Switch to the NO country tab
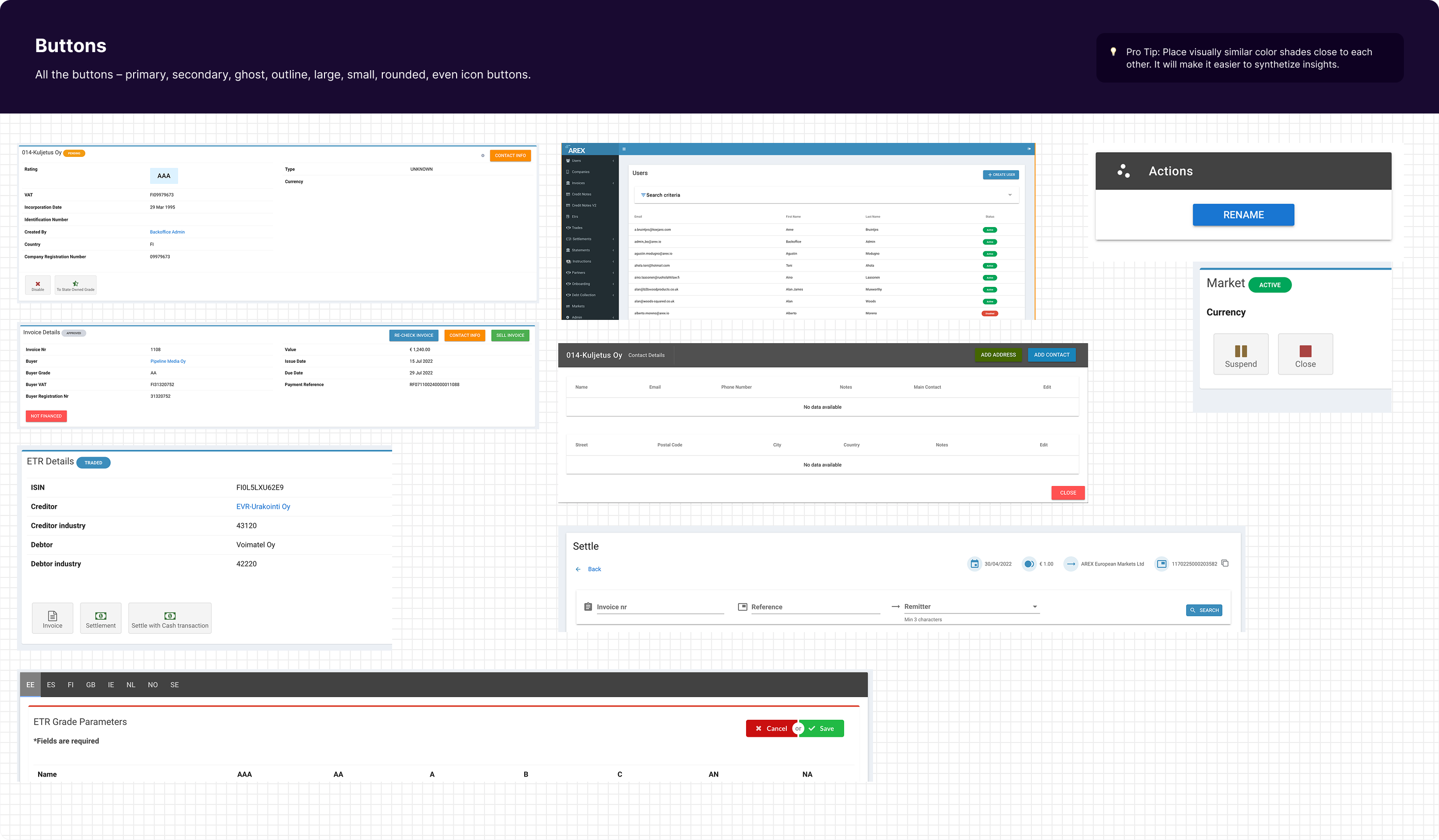This screenshot has height=840, width=1439. click(x=153, y=685)
